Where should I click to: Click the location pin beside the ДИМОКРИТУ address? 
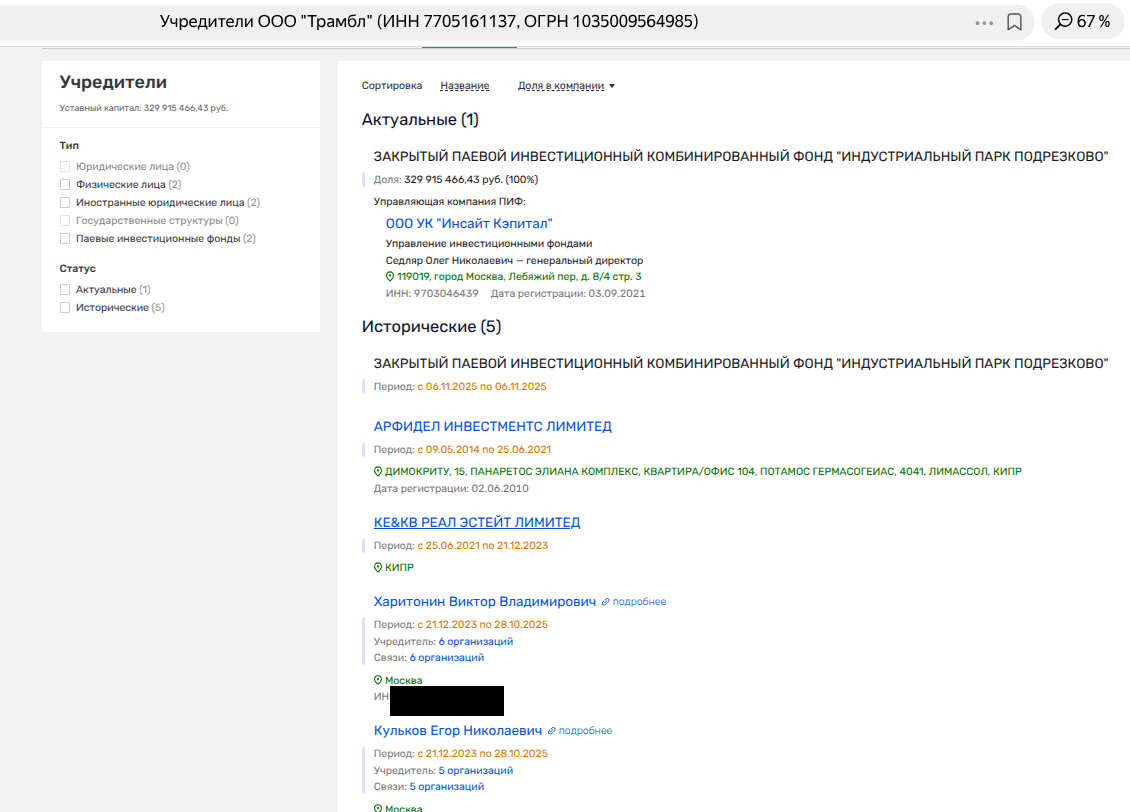pos(378,472)
